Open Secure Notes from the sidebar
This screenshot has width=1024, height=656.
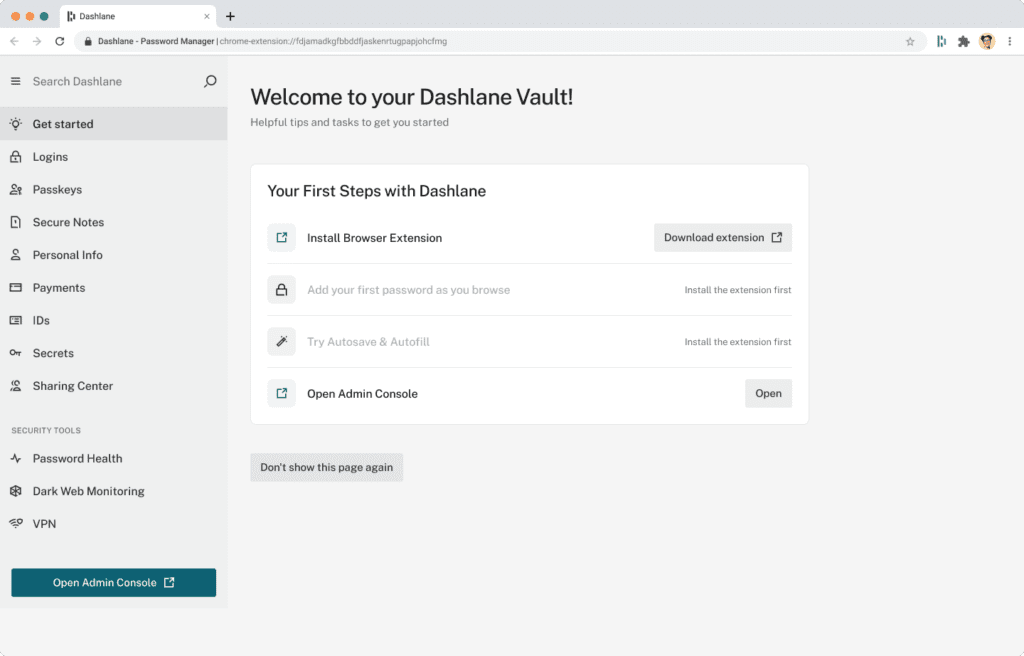pyautogui.click(x=15, y=221)
